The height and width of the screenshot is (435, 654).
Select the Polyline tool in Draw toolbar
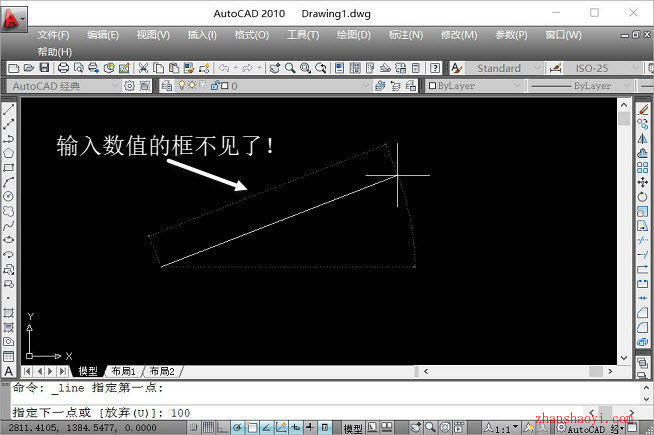coord(8,124)
